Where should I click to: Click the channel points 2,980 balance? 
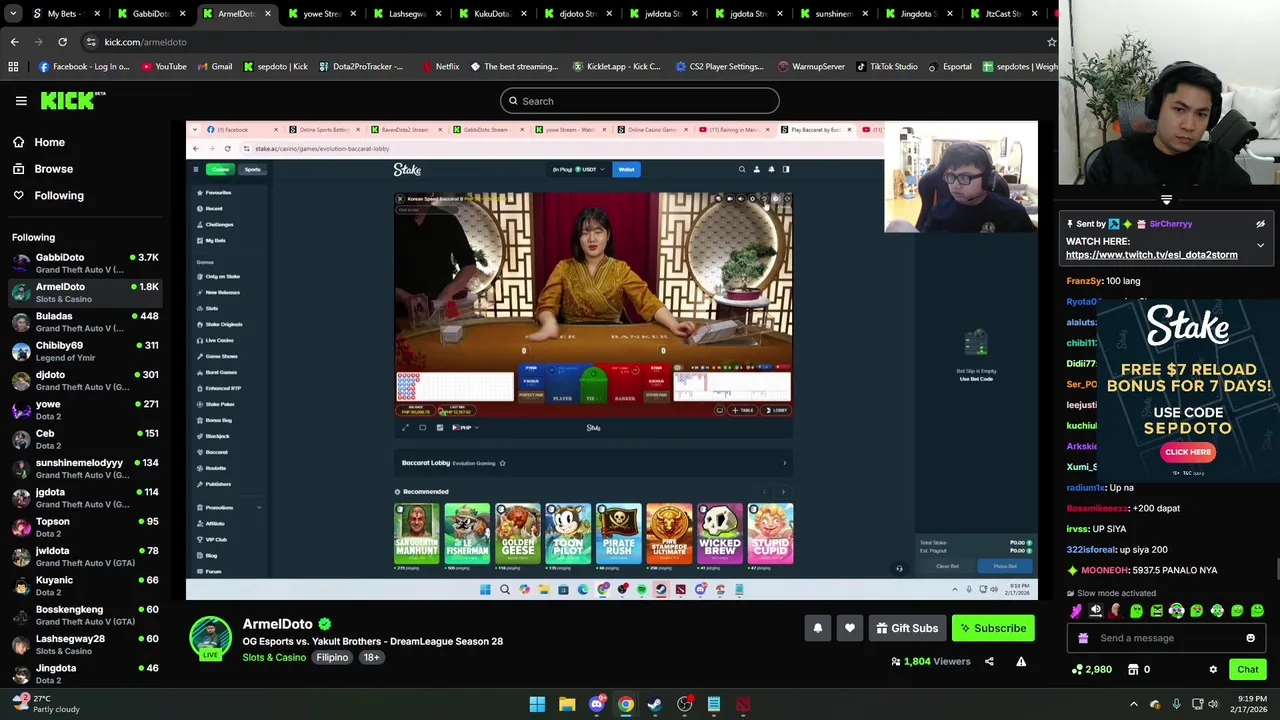click(x=1092, y=669)
